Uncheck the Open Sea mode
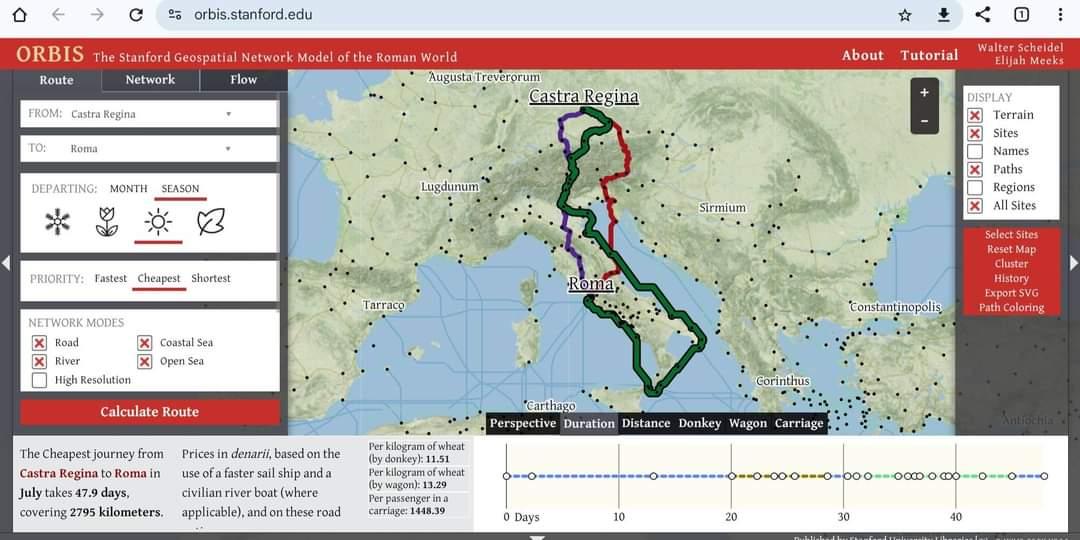The width and height of the screenshot is (1080, 540). [x=144, y=362]
